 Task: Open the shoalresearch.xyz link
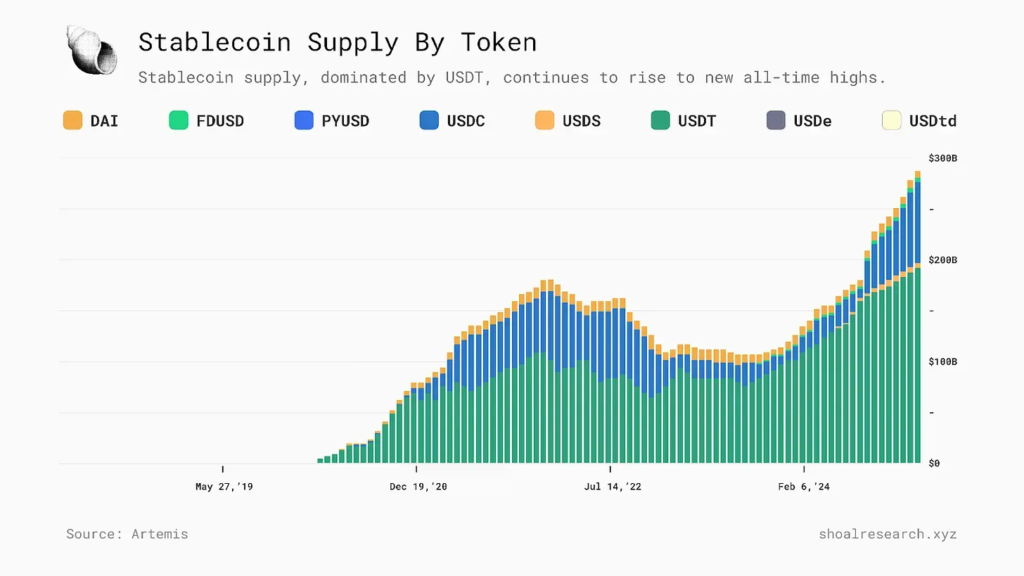(x=887, y=534)
